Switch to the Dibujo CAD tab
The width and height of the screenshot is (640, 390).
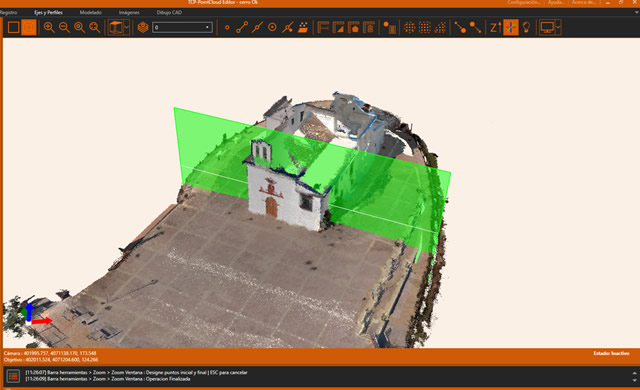tap(169, 12)
